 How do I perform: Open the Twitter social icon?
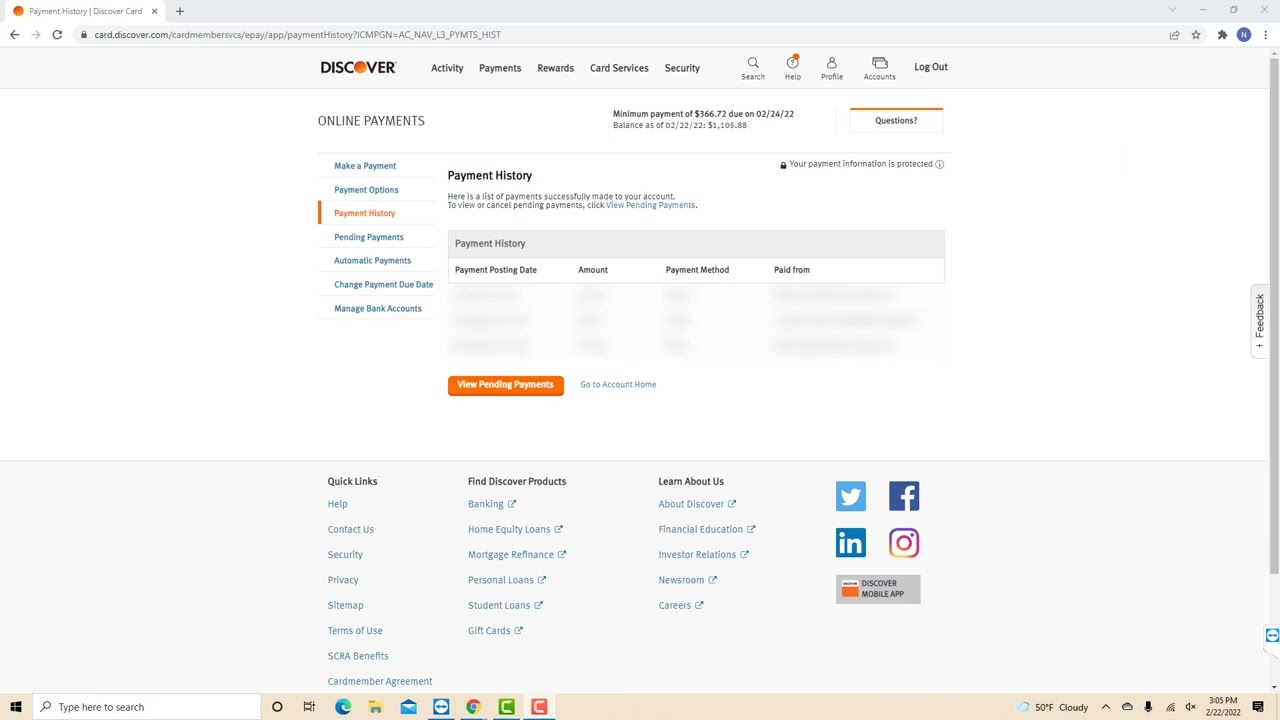tap(851, 497)
